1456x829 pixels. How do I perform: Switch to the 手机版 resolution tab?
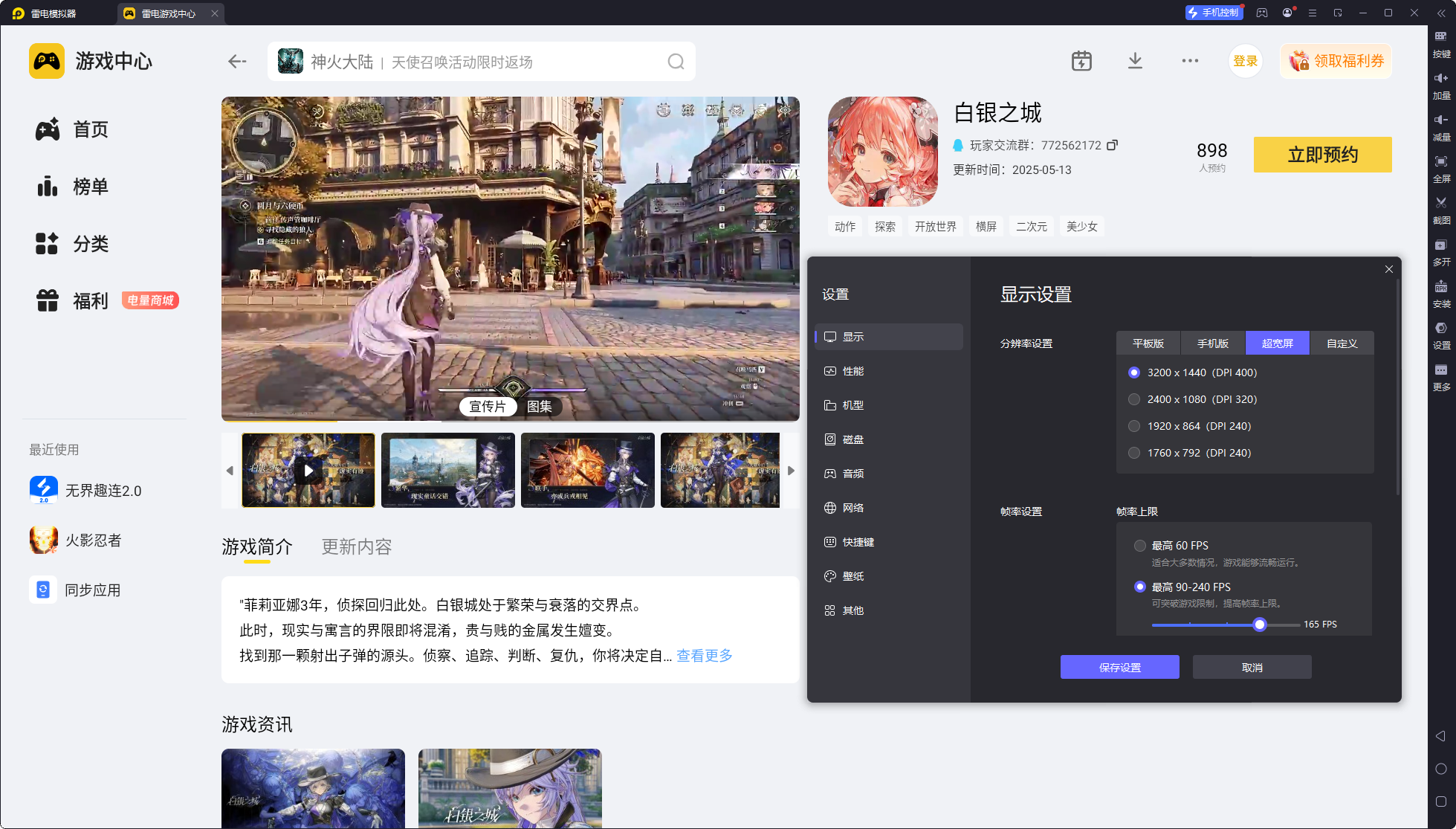[x=1212, y=343]
